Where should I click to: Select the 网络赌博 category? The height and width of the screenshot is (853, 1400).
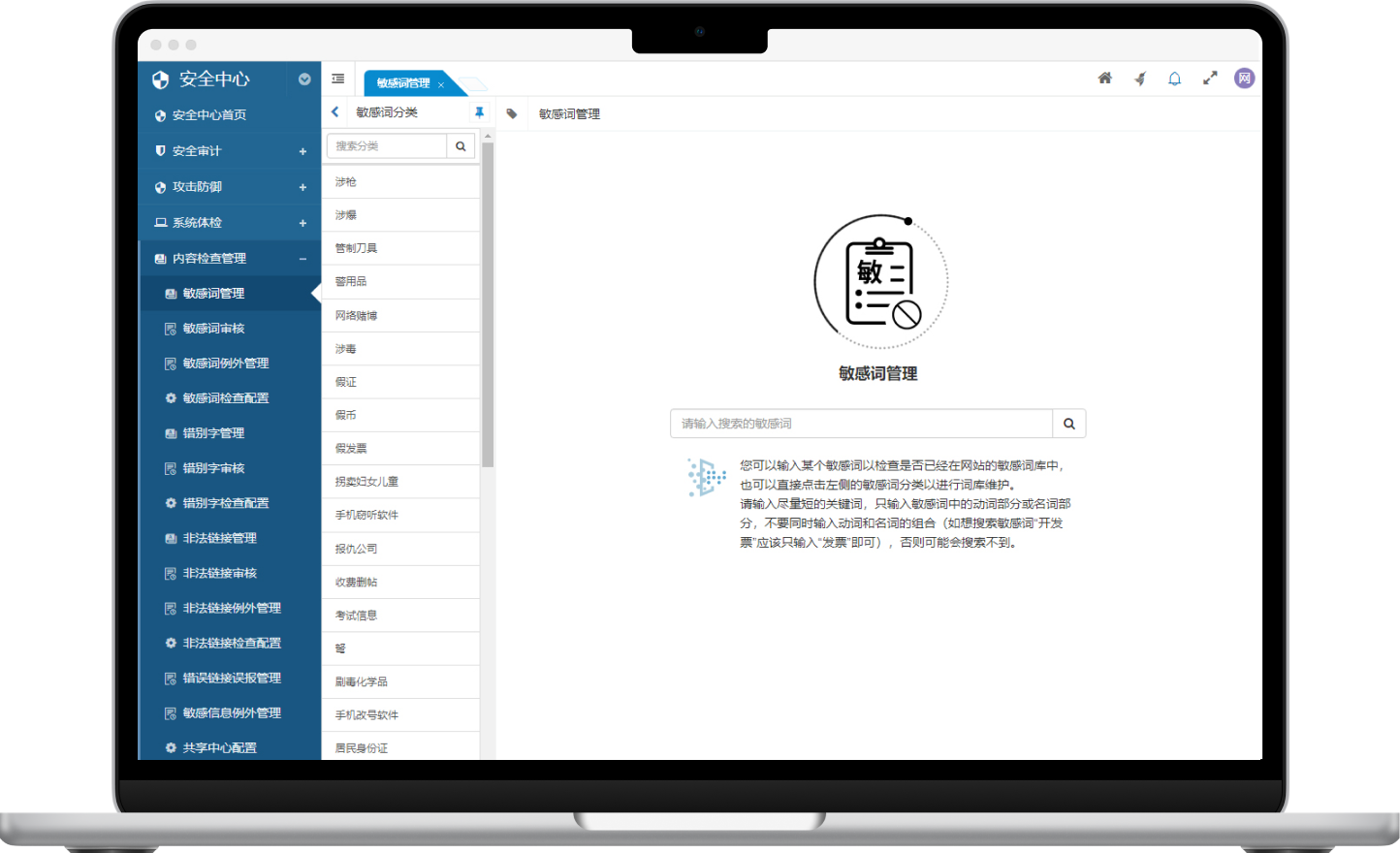click(356, 316)
